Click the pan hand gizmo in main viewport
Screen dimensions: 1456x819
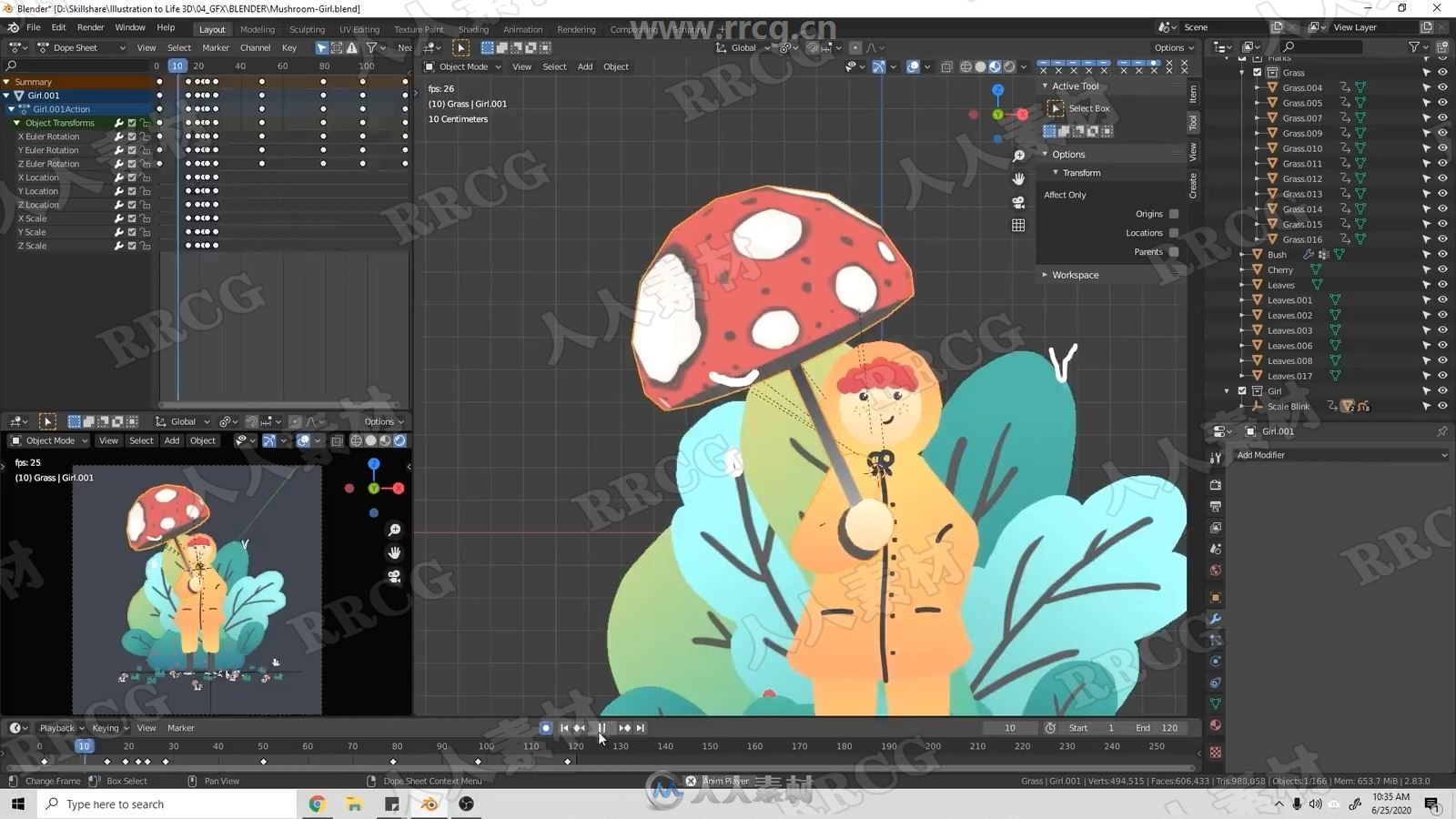(1018, 179)
